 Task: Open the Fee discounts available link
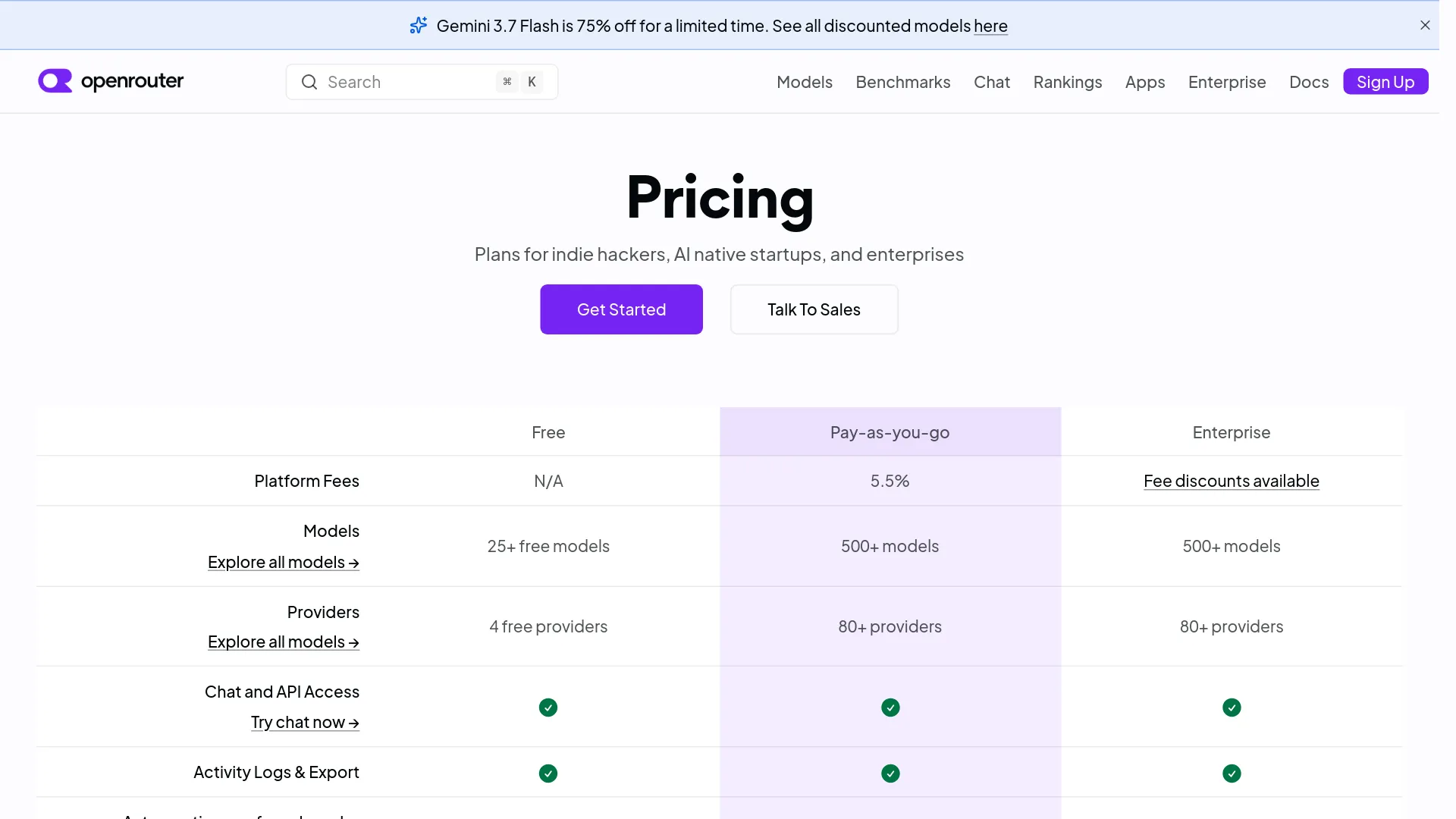[x=1232, y=481]
